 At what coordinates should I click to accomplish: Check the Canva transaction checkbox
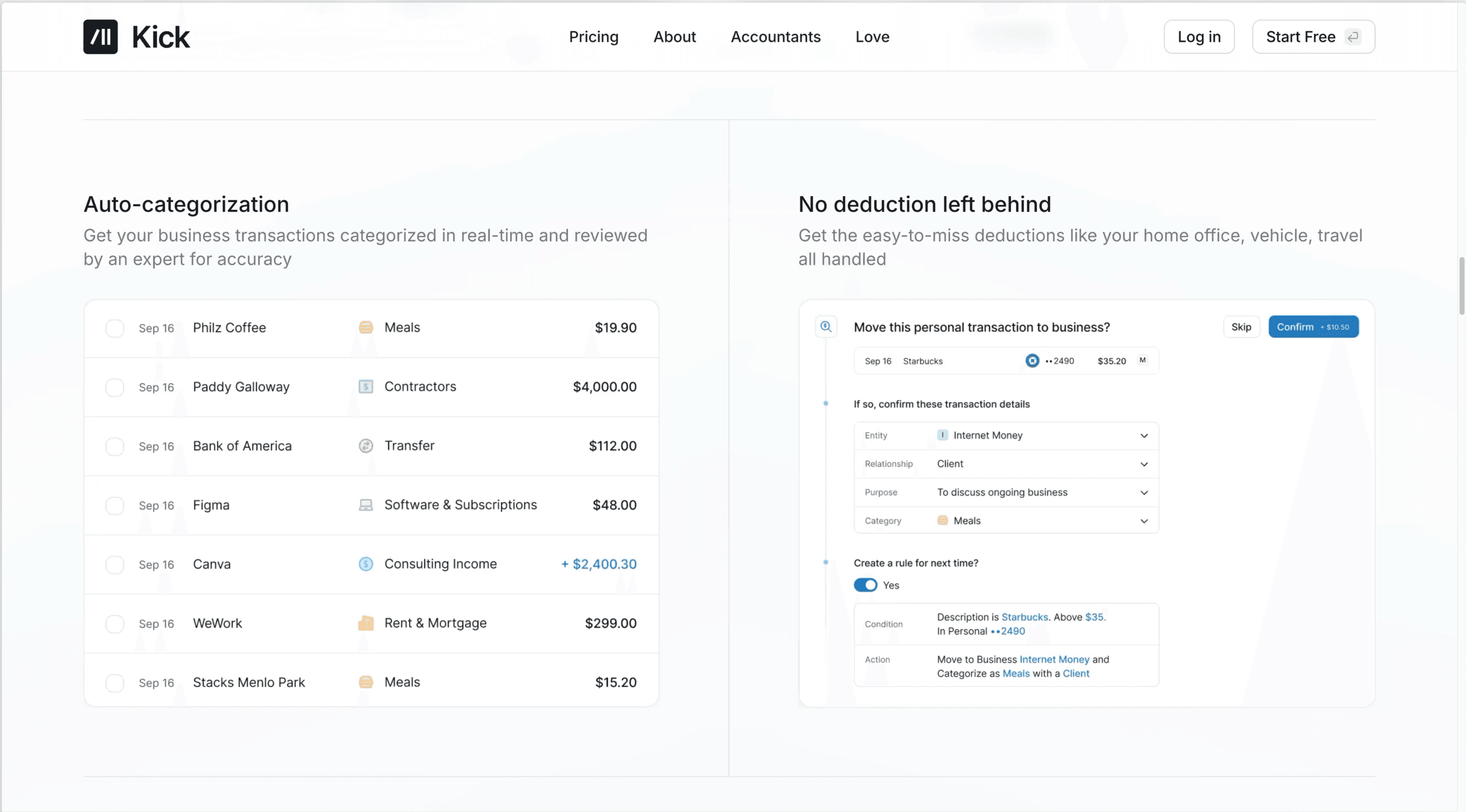tap(115, 565)
